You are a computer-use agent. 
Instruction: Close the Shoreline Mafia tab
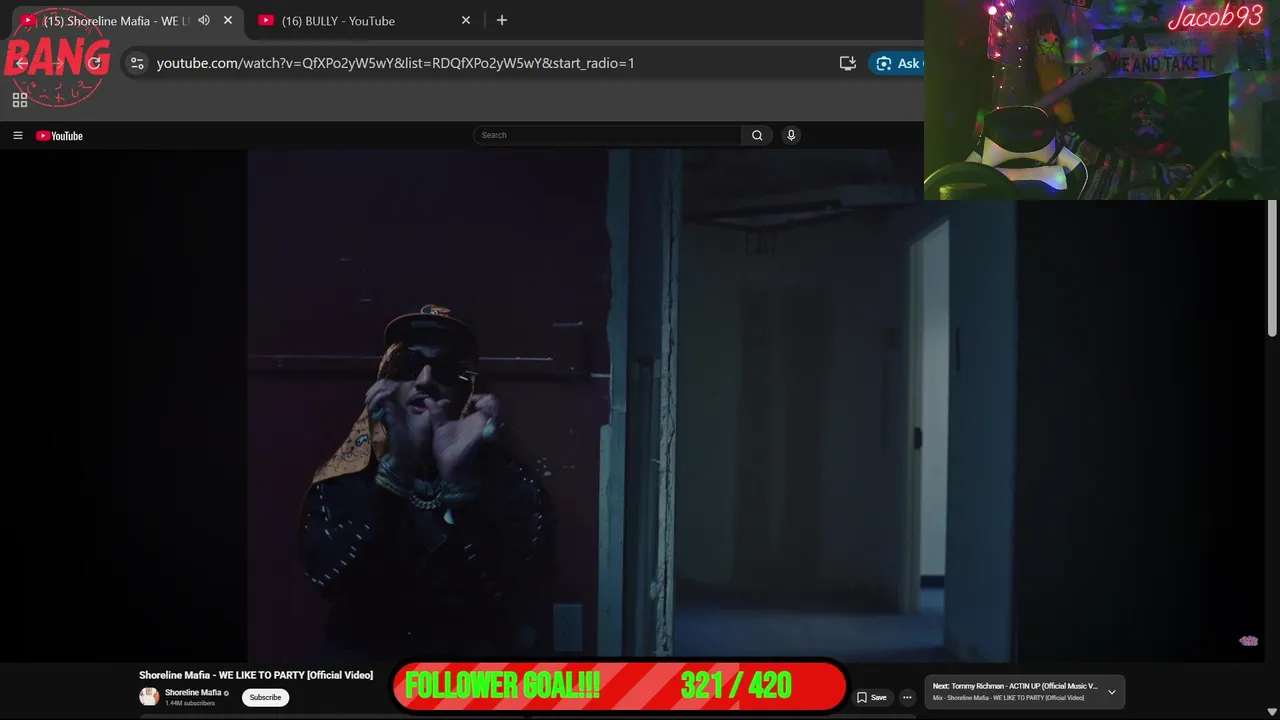pyautogui.click(x=228, y=20)
